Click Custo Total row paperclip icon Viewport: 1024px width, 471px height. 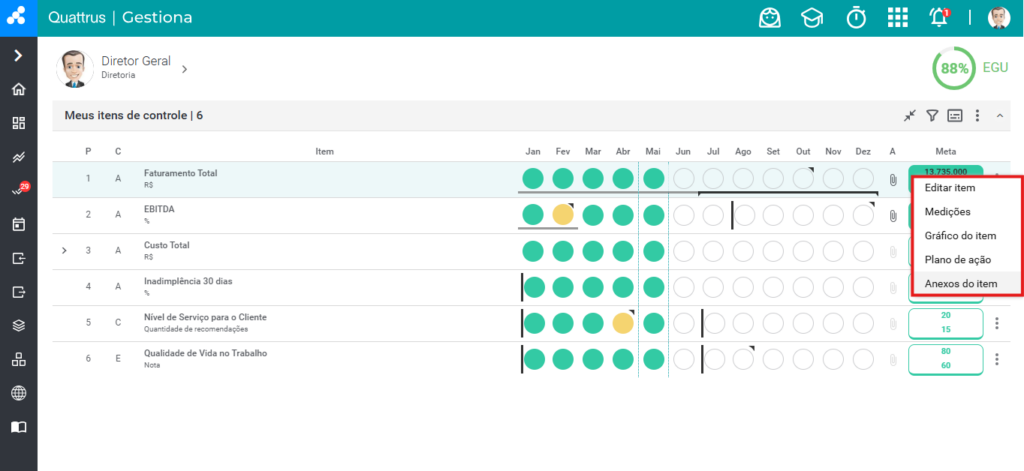pos(893,252)
